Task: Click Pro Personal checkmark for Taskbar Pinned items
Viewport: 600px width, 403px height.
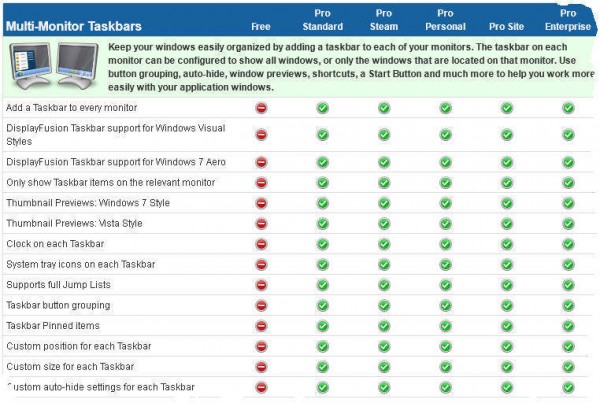Action: click(x=445, y=326)
